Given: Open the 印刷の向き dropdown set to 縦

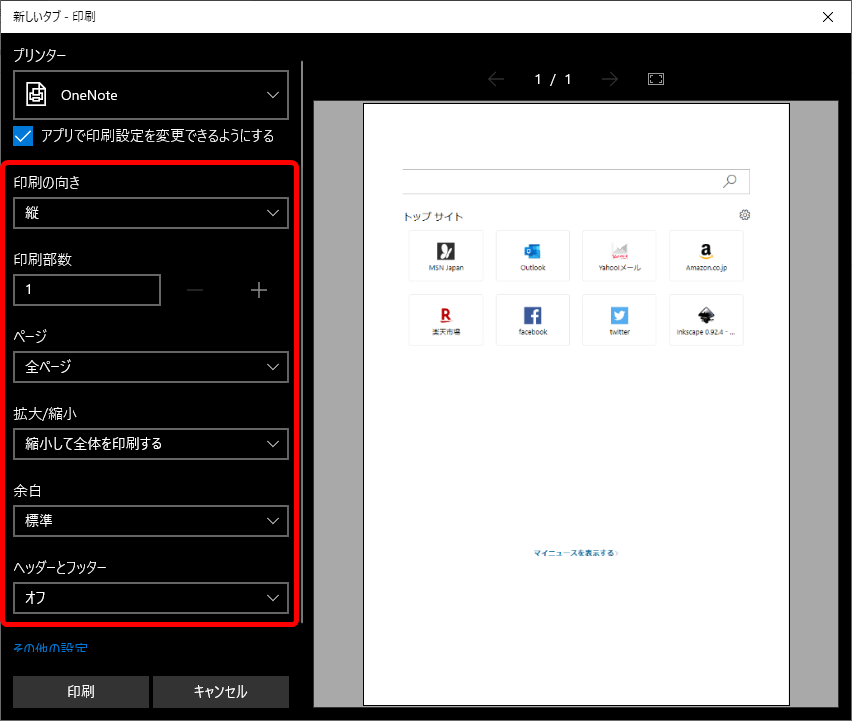Looking at the screenshot, I should point(150,212).
